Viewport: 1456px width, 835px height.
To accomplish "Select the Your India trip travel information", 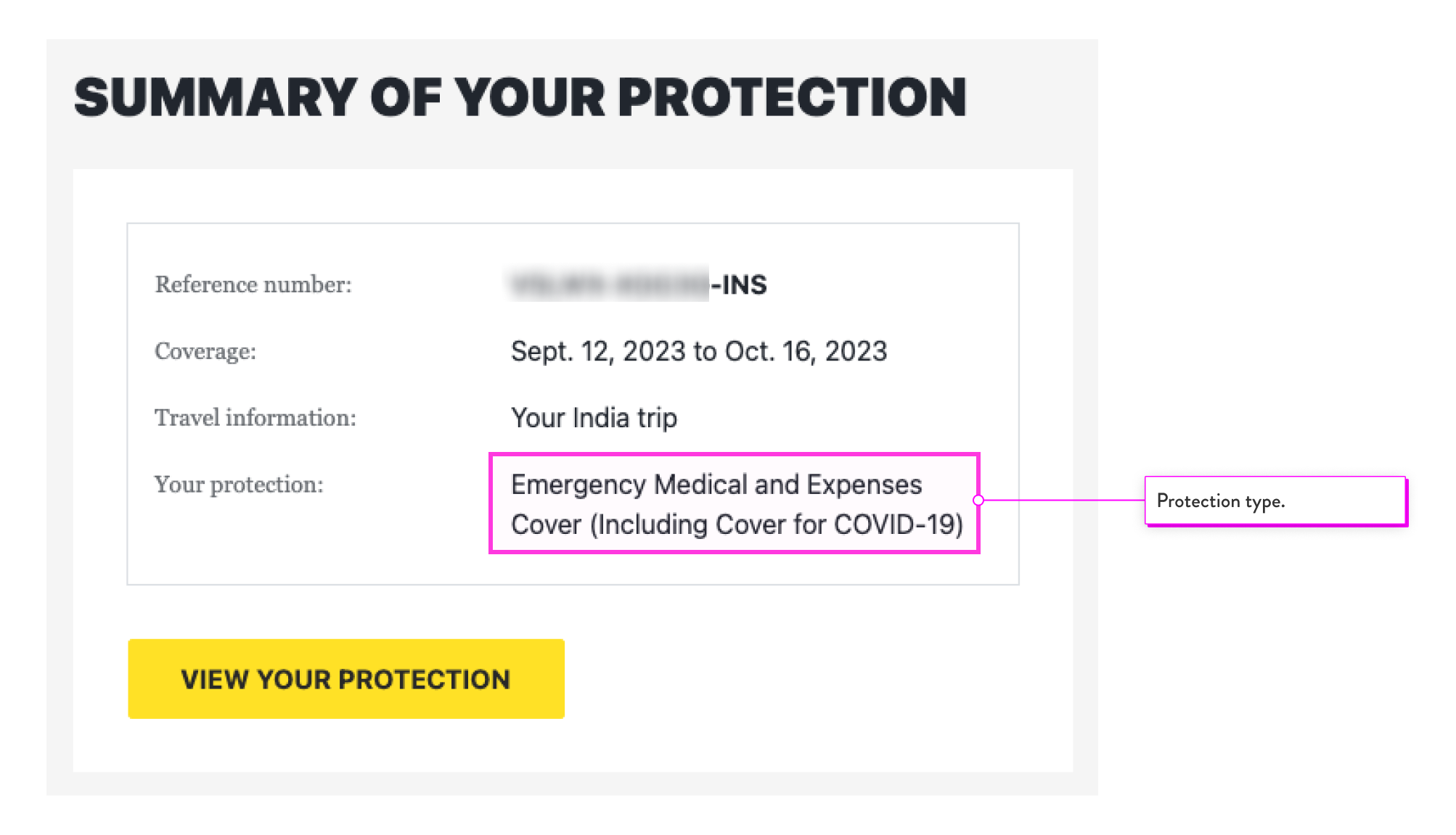I will (x=594, y=417).
